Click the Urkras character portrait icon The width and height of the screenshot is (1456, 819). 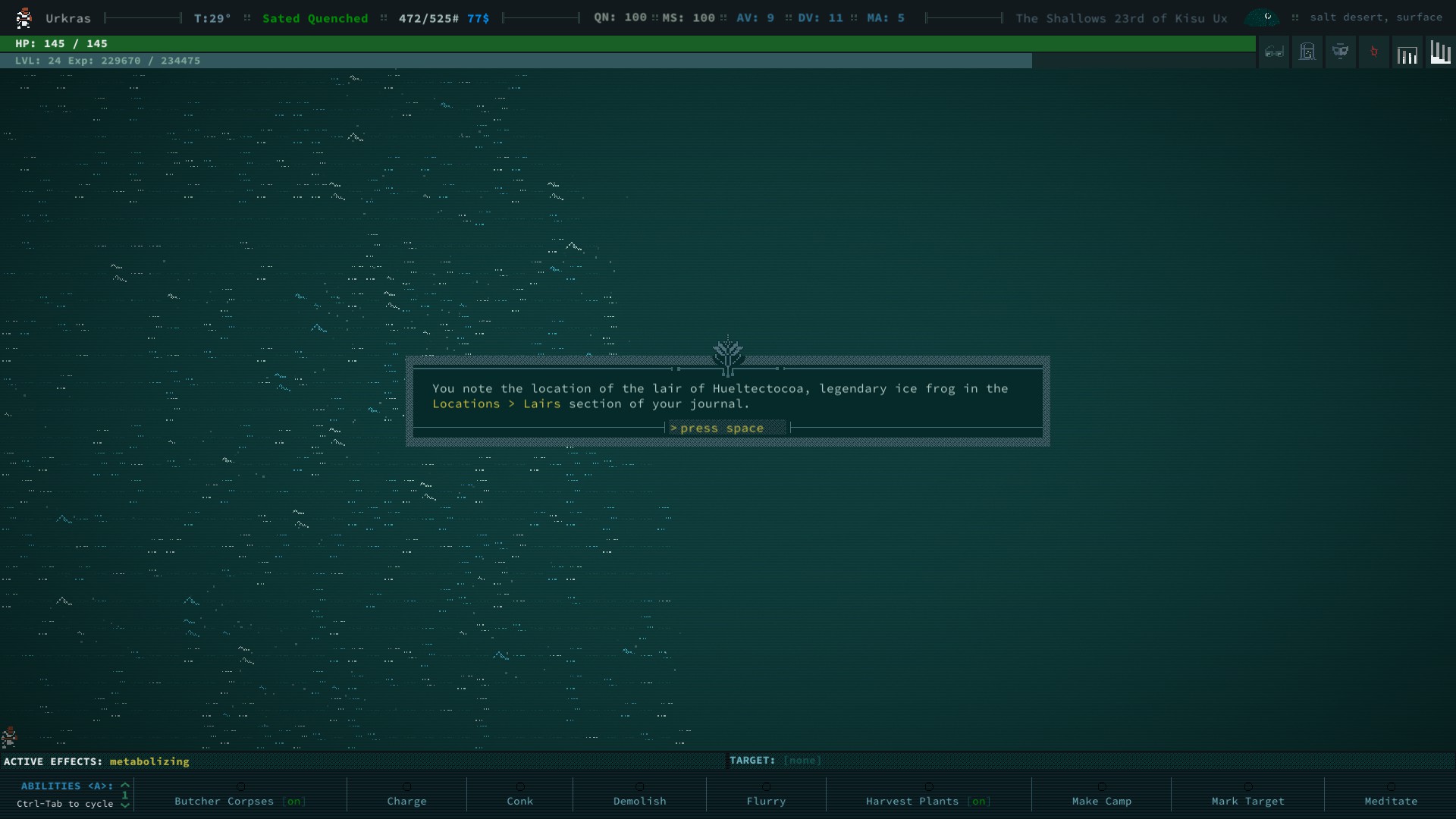[x=24, y=17]
